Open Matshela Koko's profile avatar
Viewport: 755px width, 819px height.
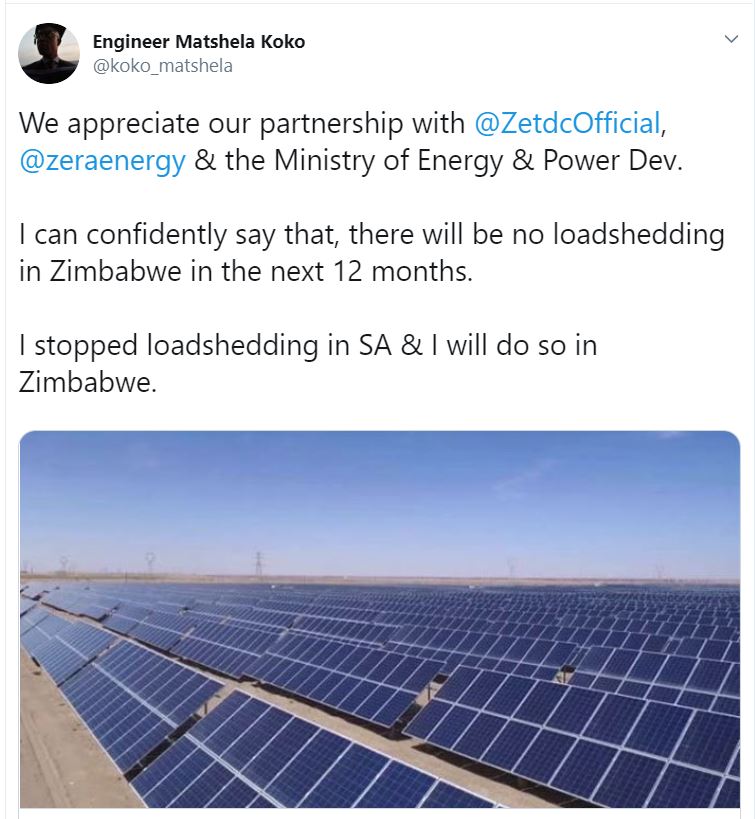(x=49, y=53)
